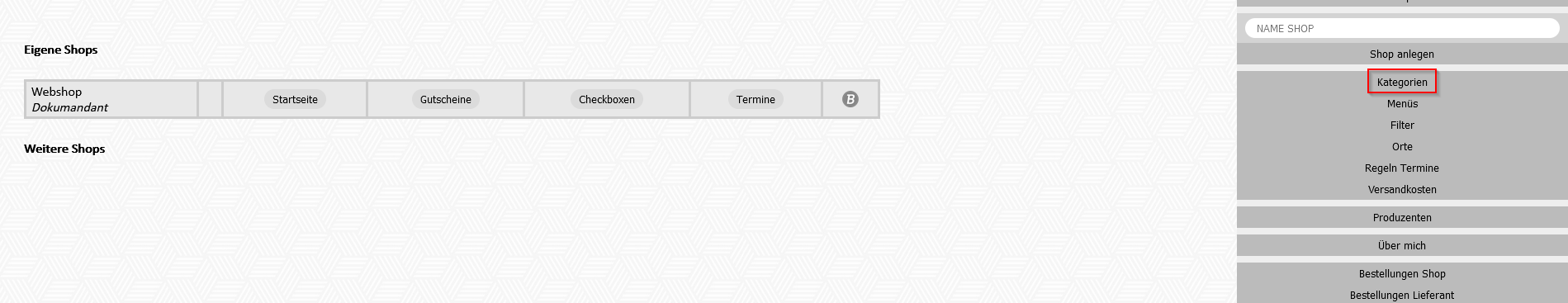This screenshot has width=1568, height=303.
Task: Select Filter from the sidebar list
Action: click(1402, 125)
